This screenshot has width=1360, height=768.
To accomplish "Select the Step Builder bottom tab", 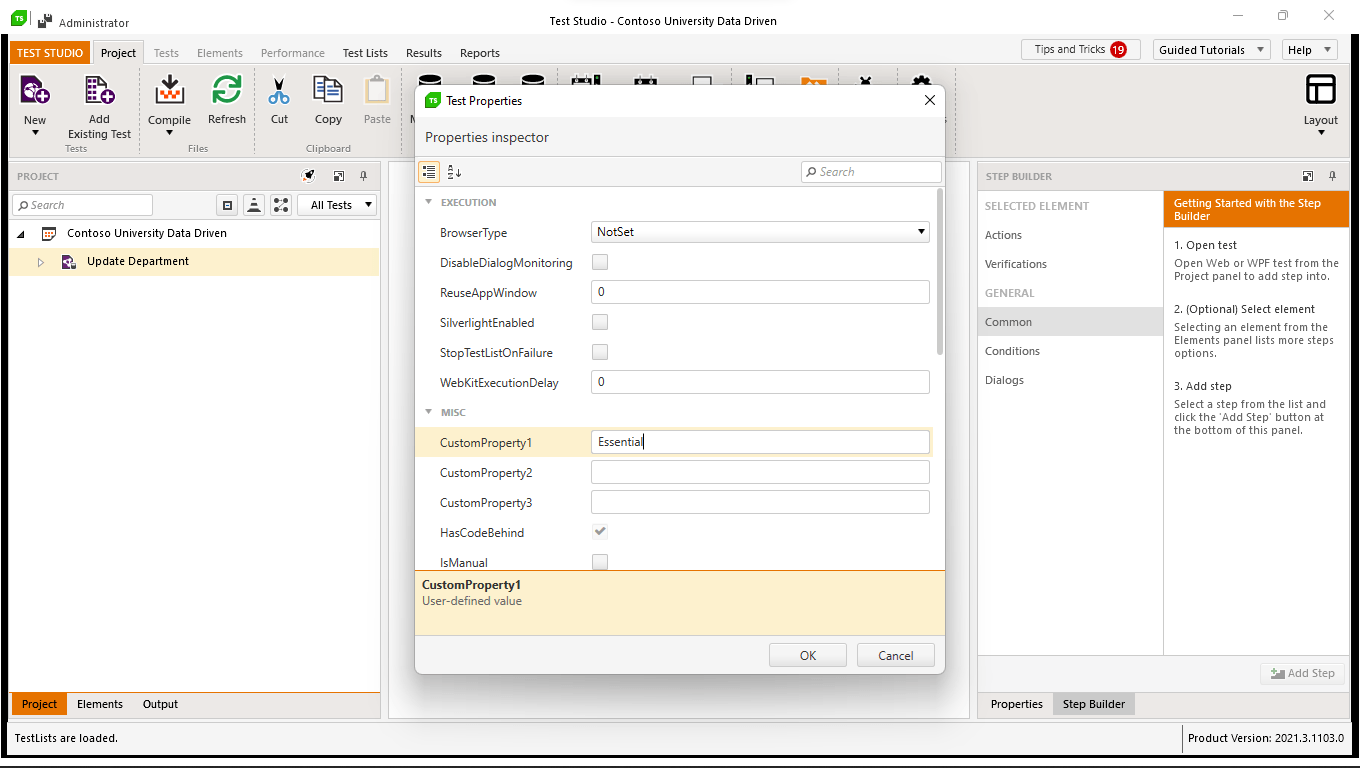I will coord(1094,704).
